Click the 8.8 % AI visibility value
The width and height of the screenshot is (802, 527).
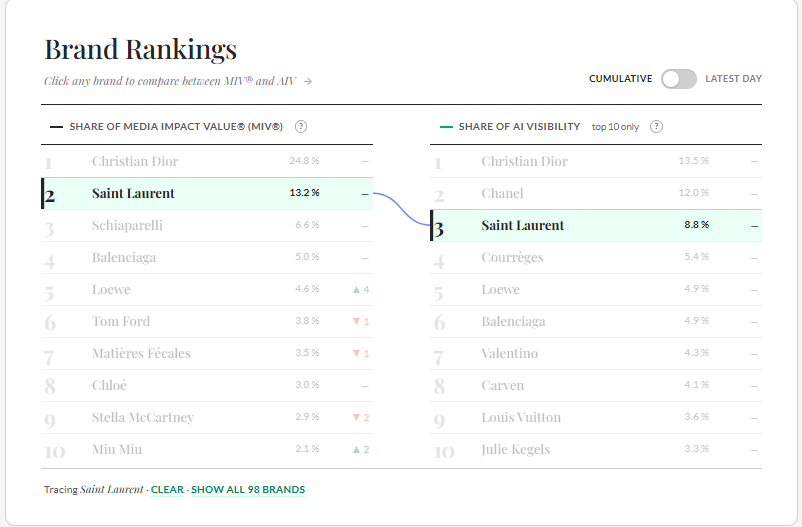697,225
